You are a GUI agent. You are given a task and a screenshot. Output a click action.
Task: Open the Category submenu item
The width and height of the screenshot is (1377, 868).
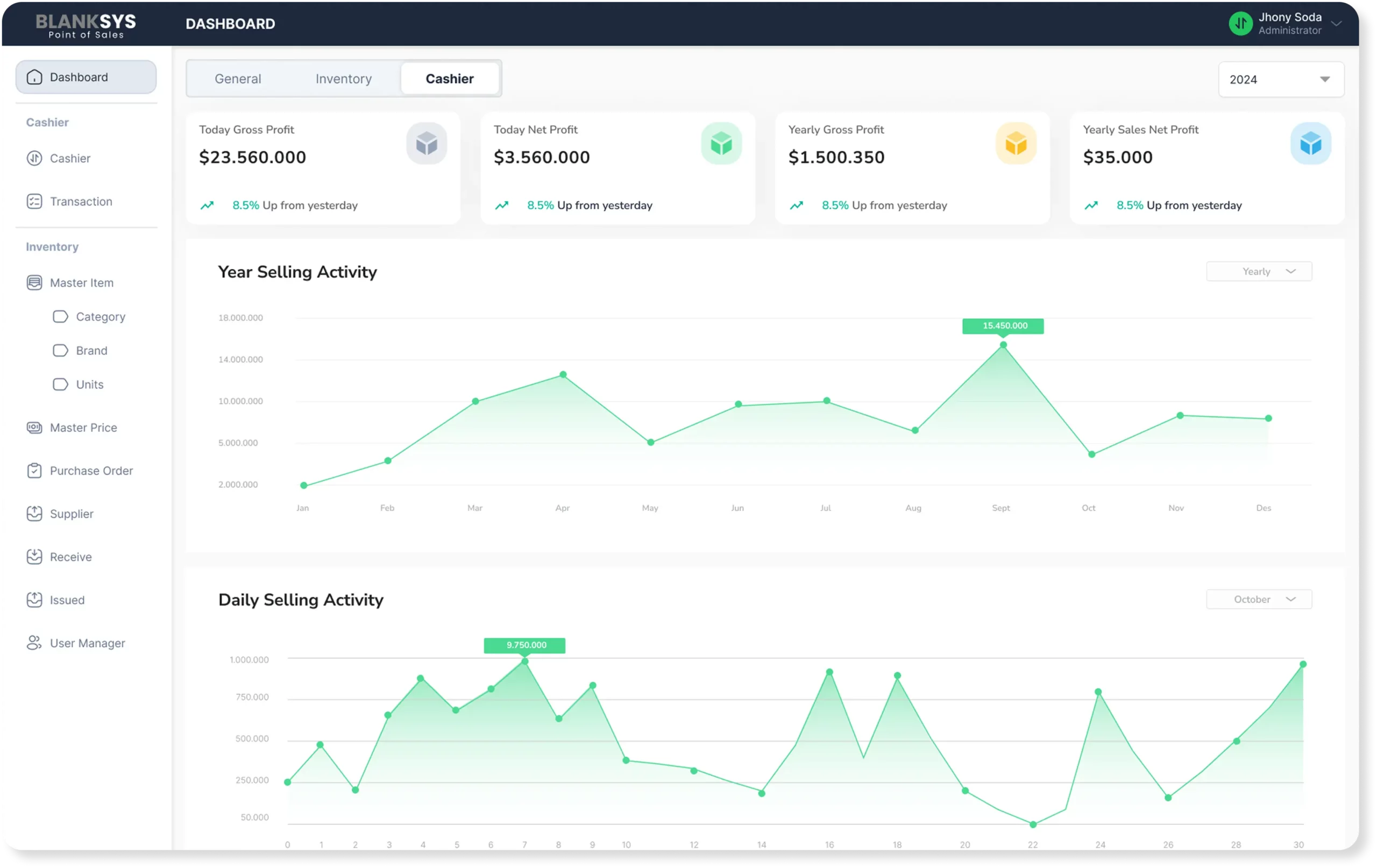click(x=100, y=317)
